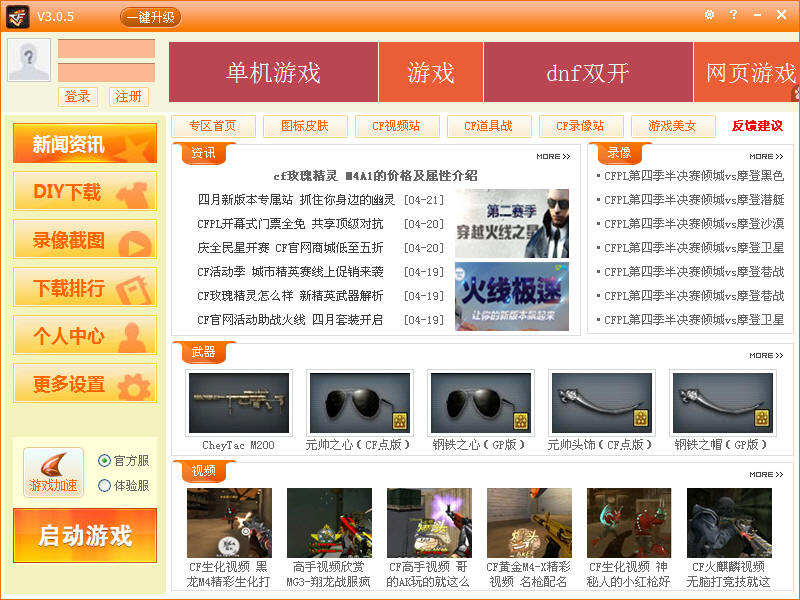Image resolution: width=800 pixels, height=600 pixels.
Task: Click the 游戏 banner tile
Action: pos(431,72)
